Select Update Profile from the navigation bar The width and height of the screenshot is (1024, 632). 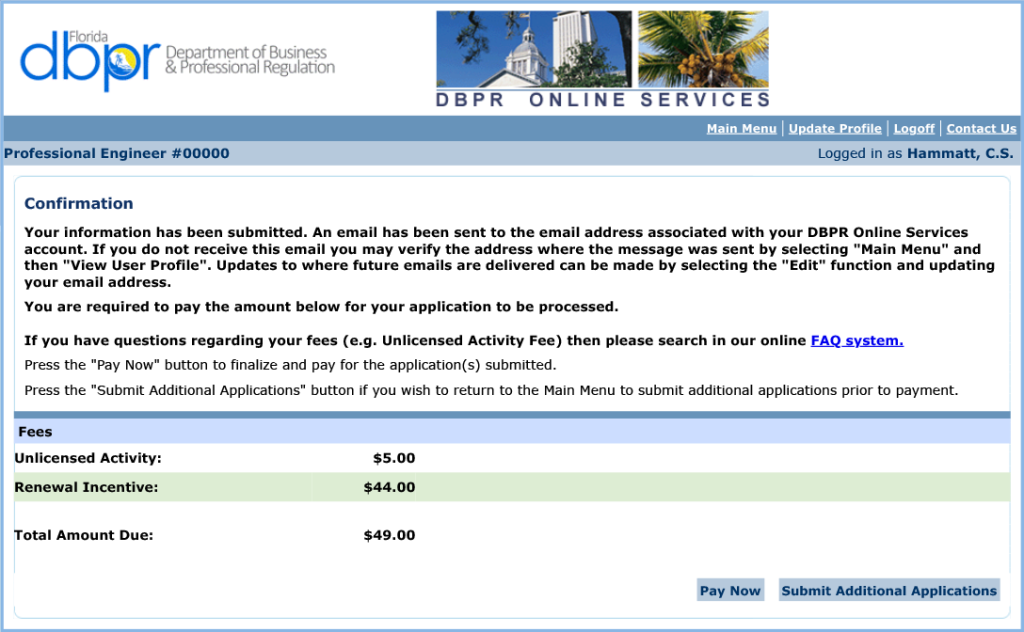834,128
